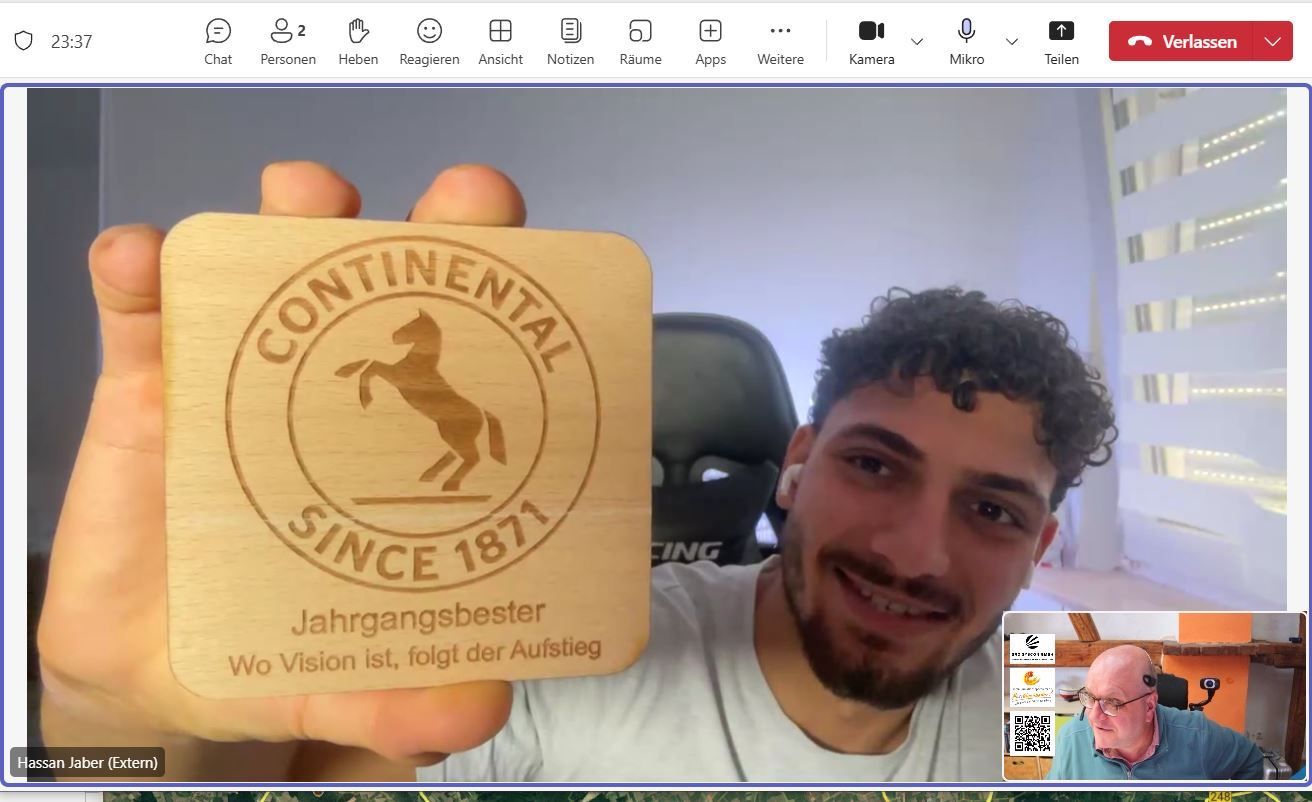Open meeting Notizen
The height and width of the screenshot is (802, 1312).
pos(570,42)
